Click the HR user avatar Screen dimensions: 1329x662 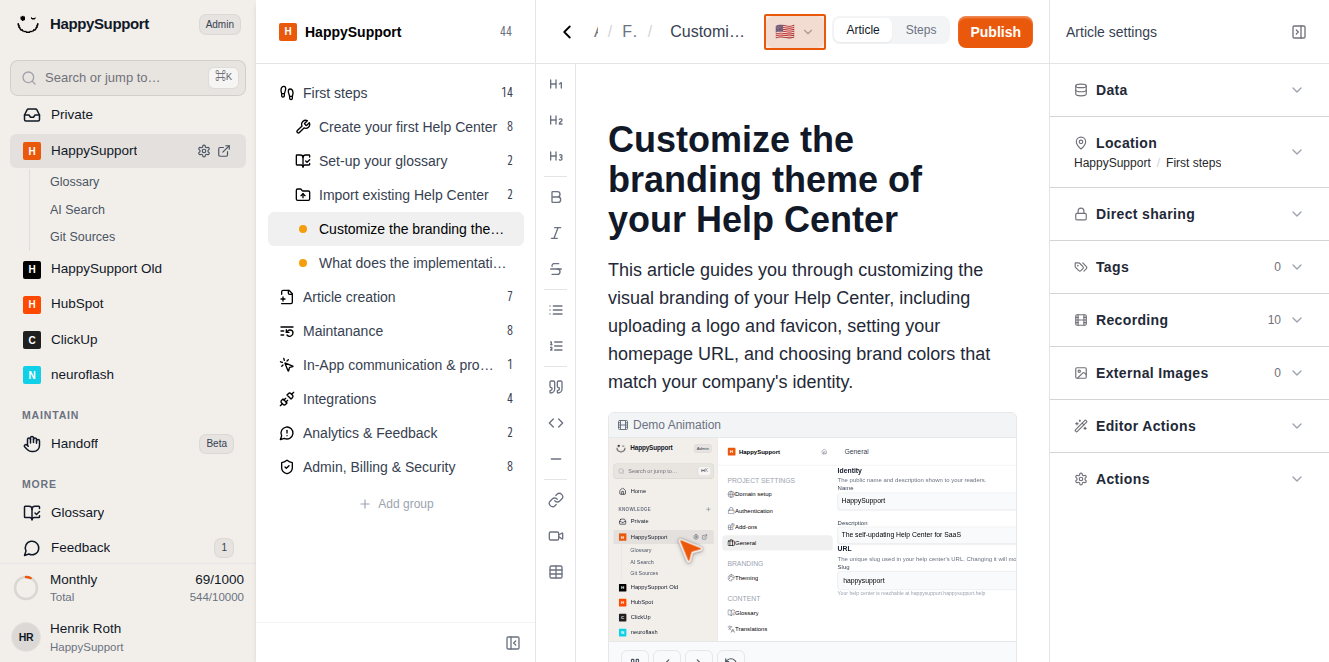pos(26,637)
